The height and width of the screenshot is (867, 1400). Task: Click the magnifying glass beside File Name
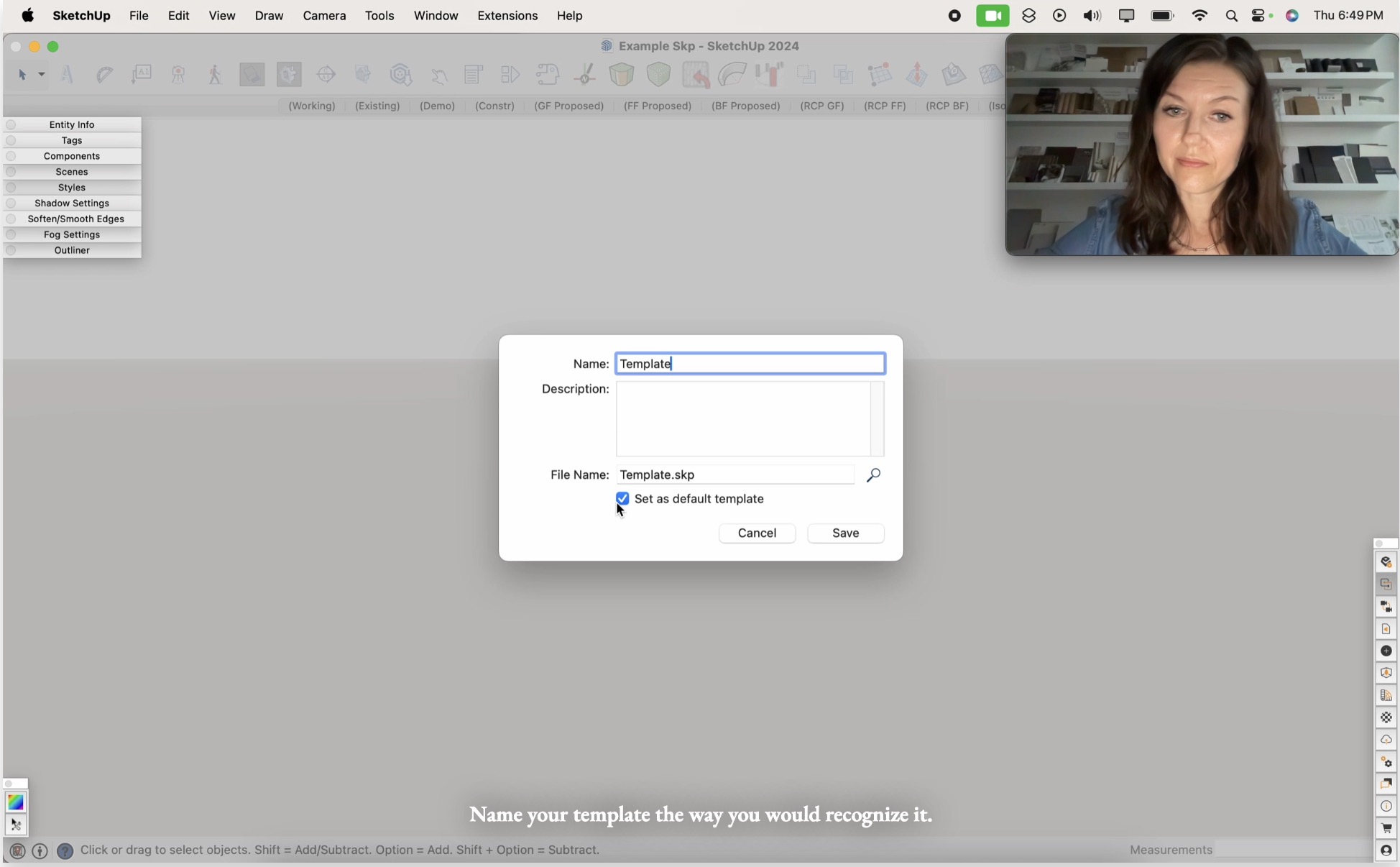tap(873, 475)
